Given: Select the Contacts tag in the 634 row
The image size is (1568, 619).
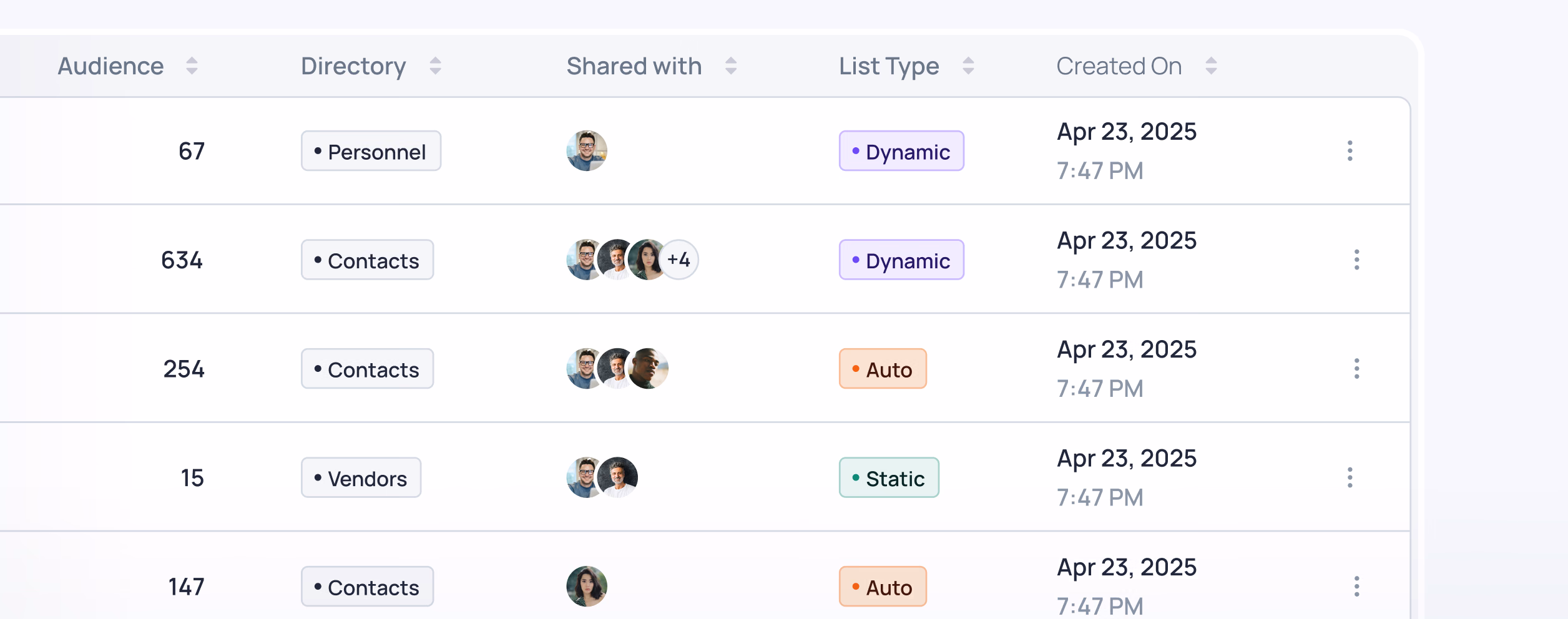Looking at the screenshot, I should [x=367, y=260].
